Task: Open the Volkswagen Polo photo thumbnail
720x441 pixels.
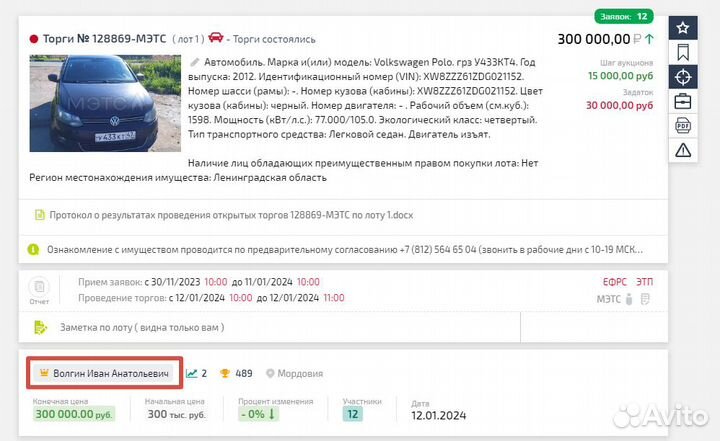Action: click(105, 103)
